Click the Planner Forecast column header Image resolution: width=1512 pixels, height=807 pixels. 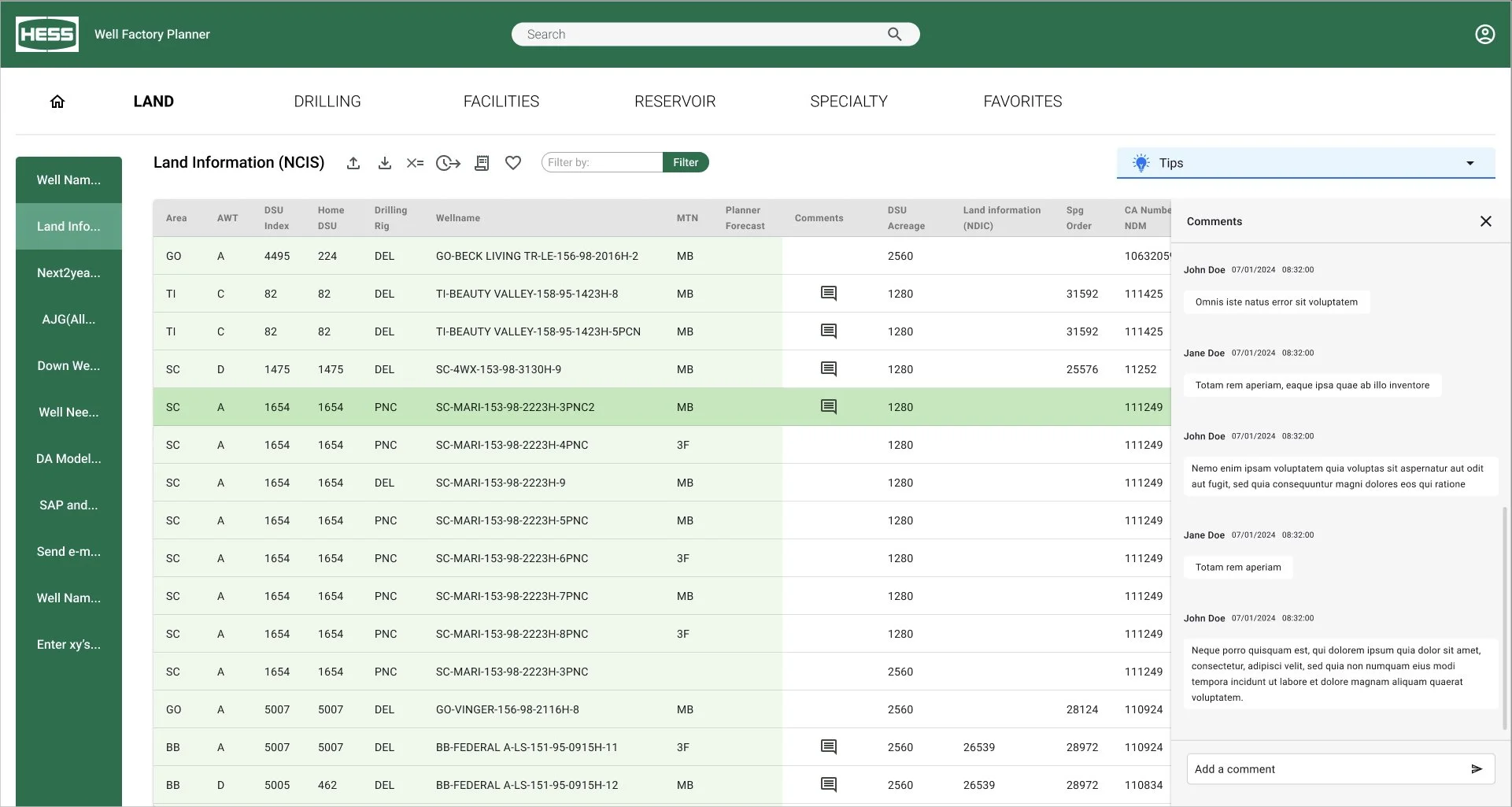(x=745, y=218)
